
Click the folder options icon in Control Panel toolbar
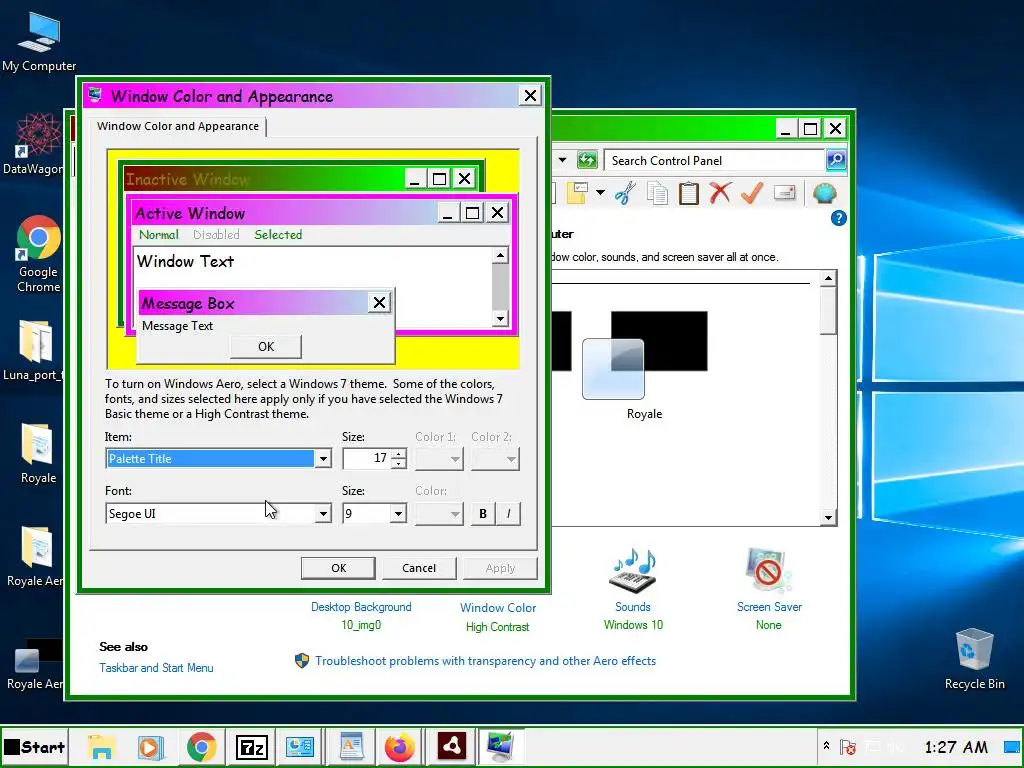point(577,193)
